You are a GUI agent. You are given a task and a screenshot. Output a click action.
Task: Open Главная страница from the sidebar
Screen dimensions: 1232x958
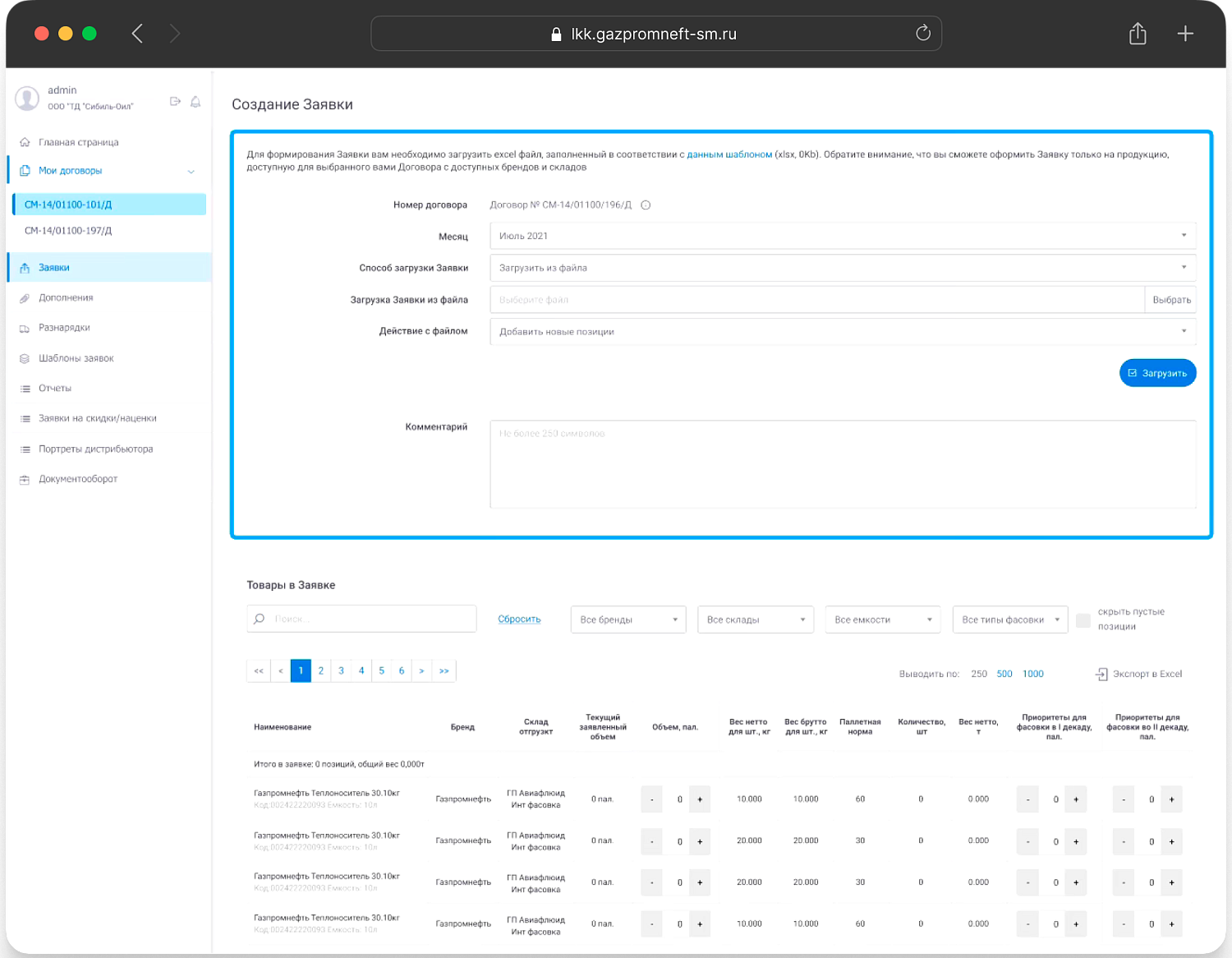(x=79, y=142)
